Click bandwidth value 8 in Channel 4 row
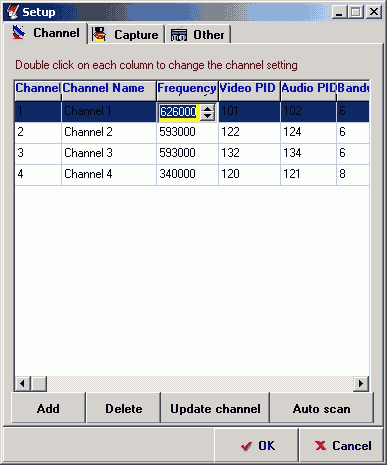387x465 pixels. coord(353,174)
